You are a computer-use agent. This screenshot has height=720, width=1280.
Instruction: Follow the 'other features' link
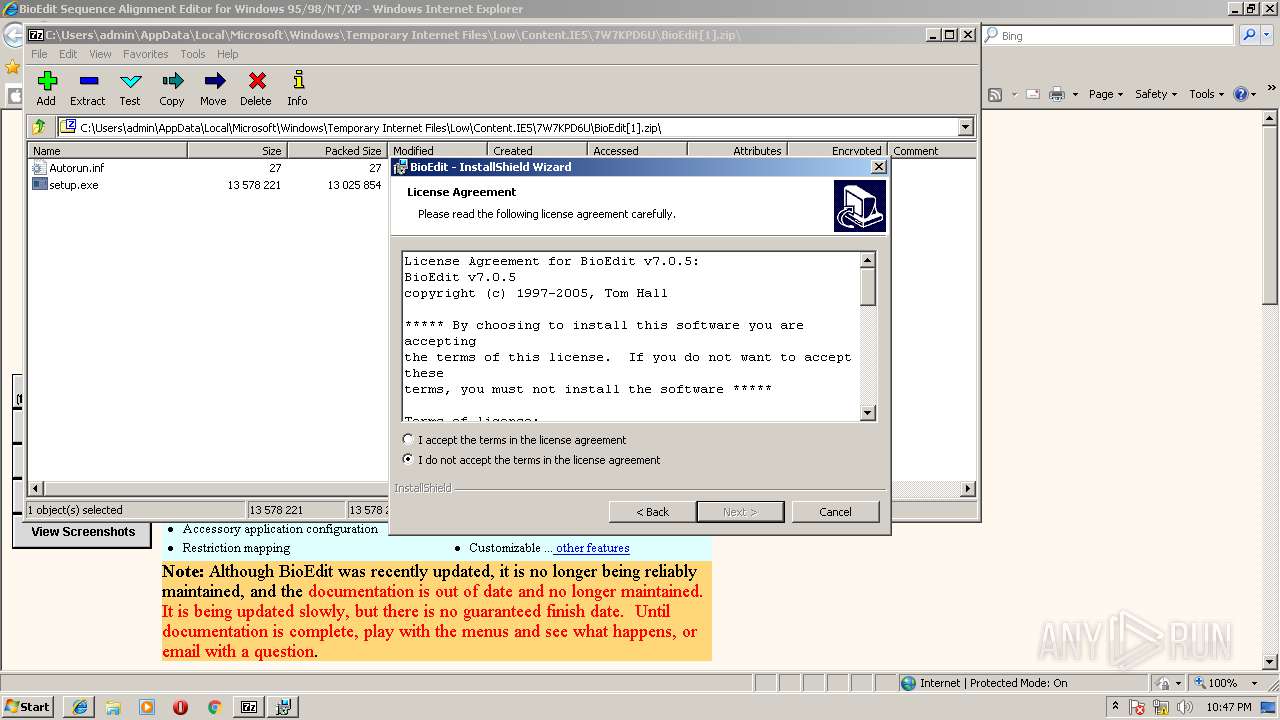(x=592, y=548)
